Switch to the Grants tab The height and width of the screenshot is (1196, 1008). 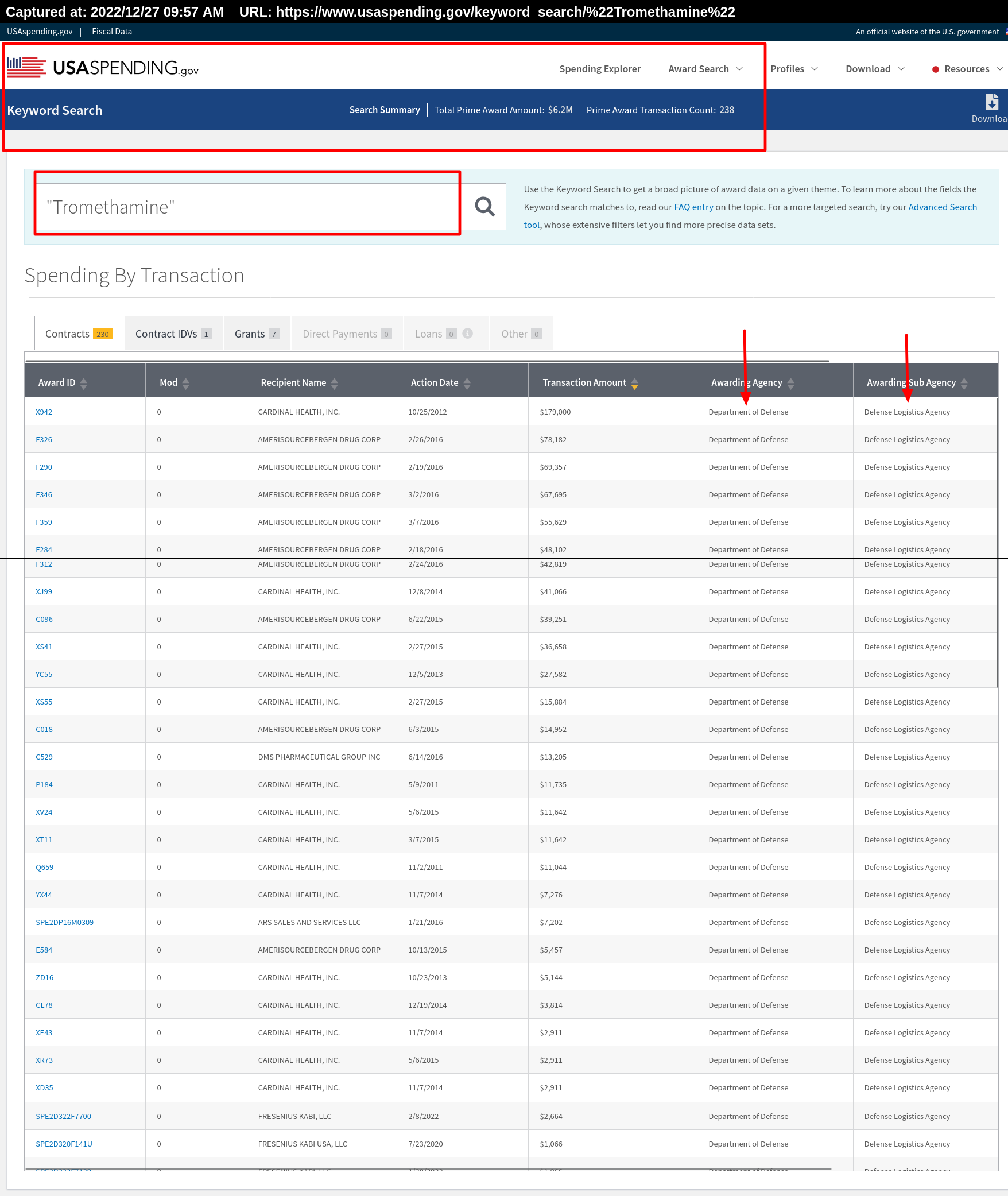[x=257, y=333]
